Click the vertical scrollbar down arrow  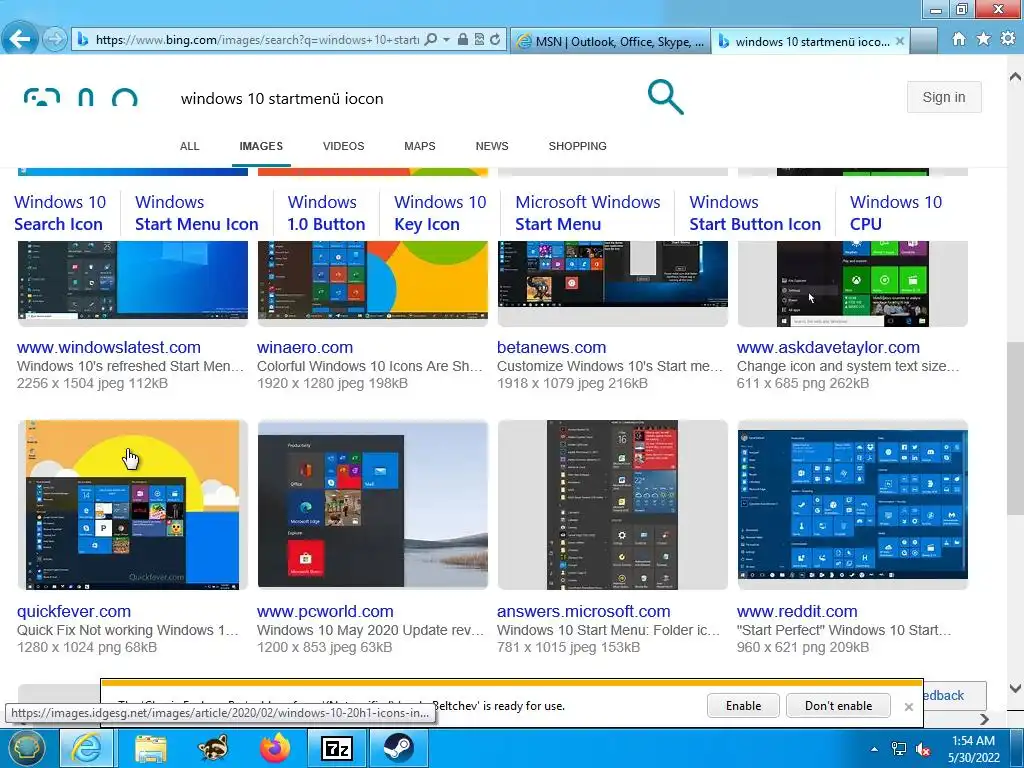click(x=1015, y=688)
